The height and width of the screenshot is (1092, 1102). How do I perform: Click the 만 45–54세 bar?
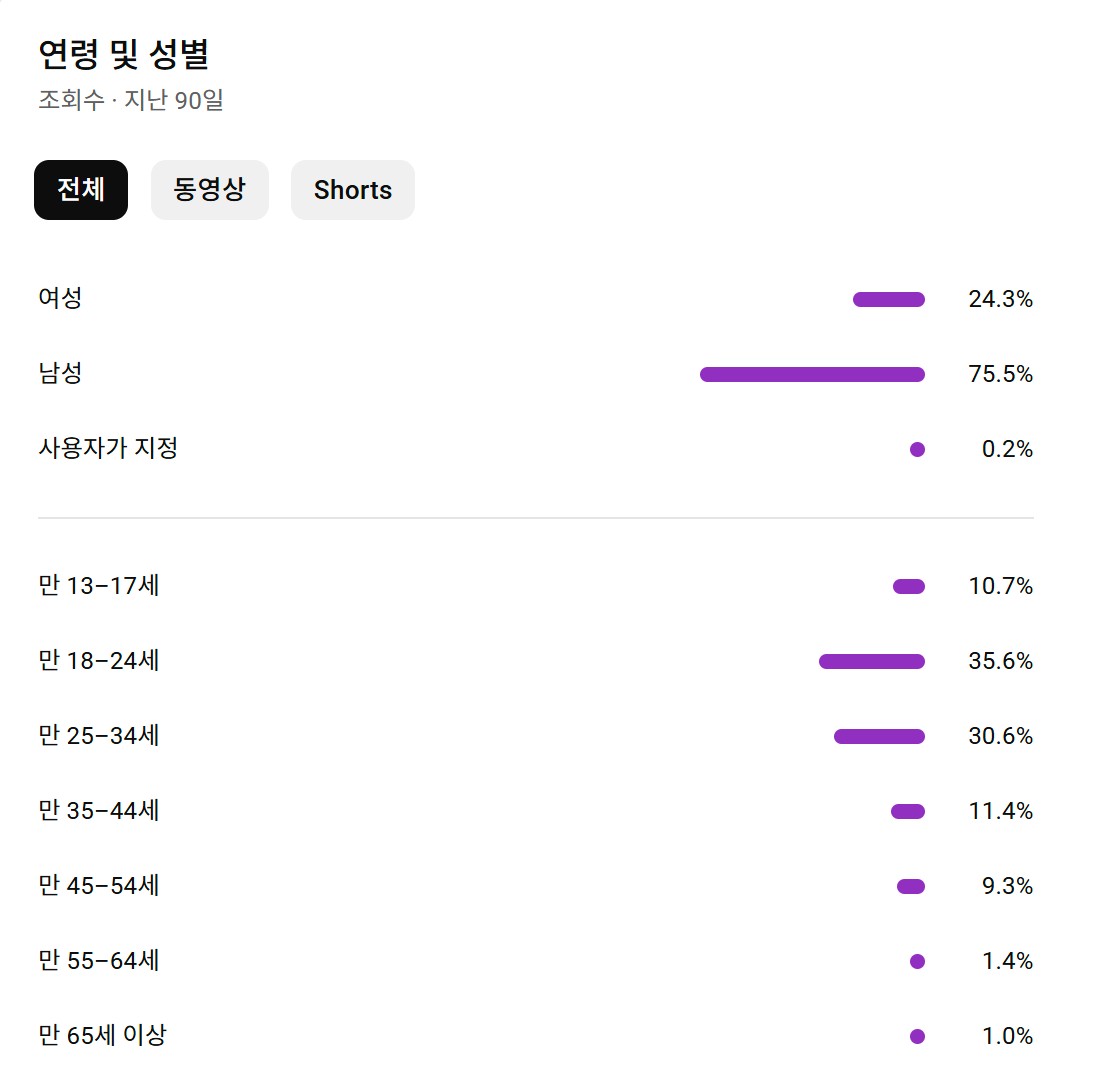tap(910, 886)
